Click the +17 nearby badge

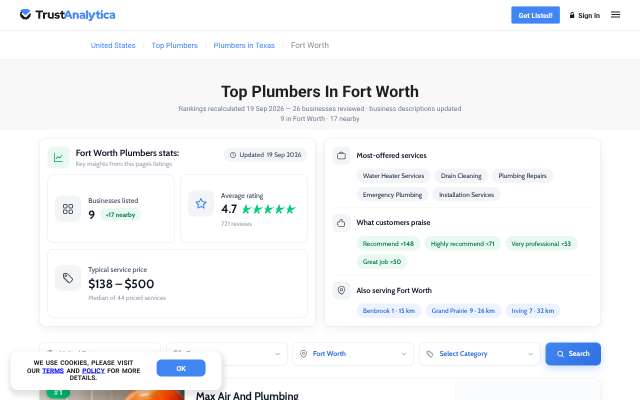coord(120,215)
